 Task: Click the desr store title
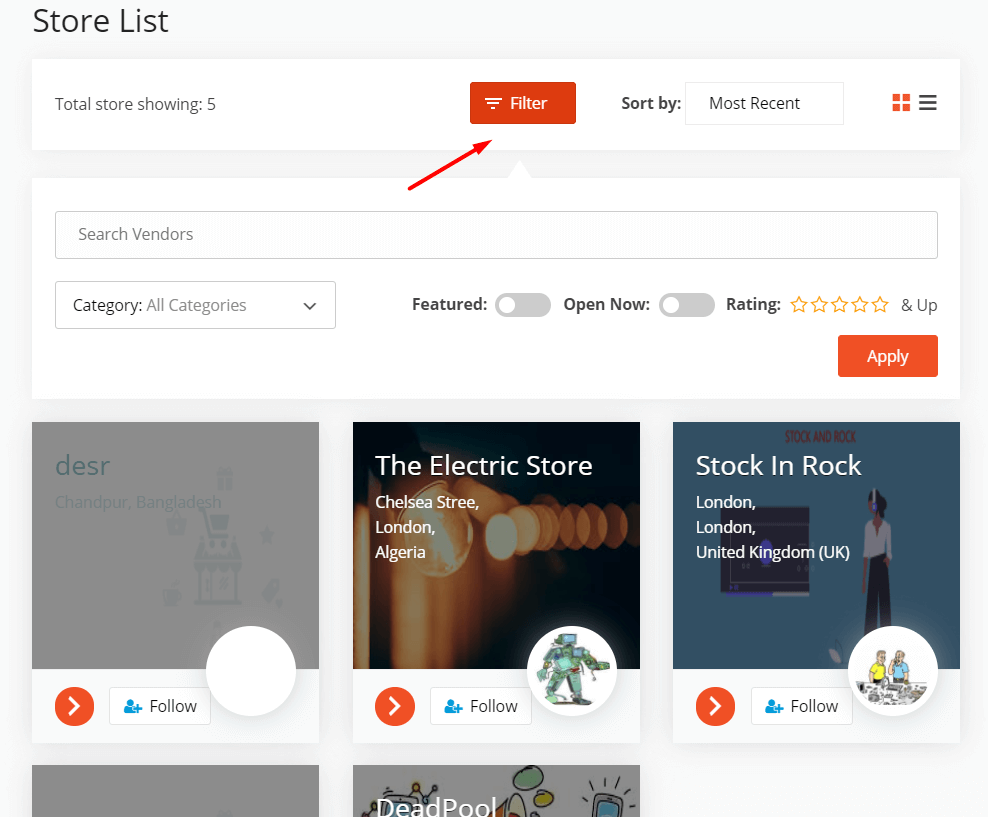click(x=83, y=466)
